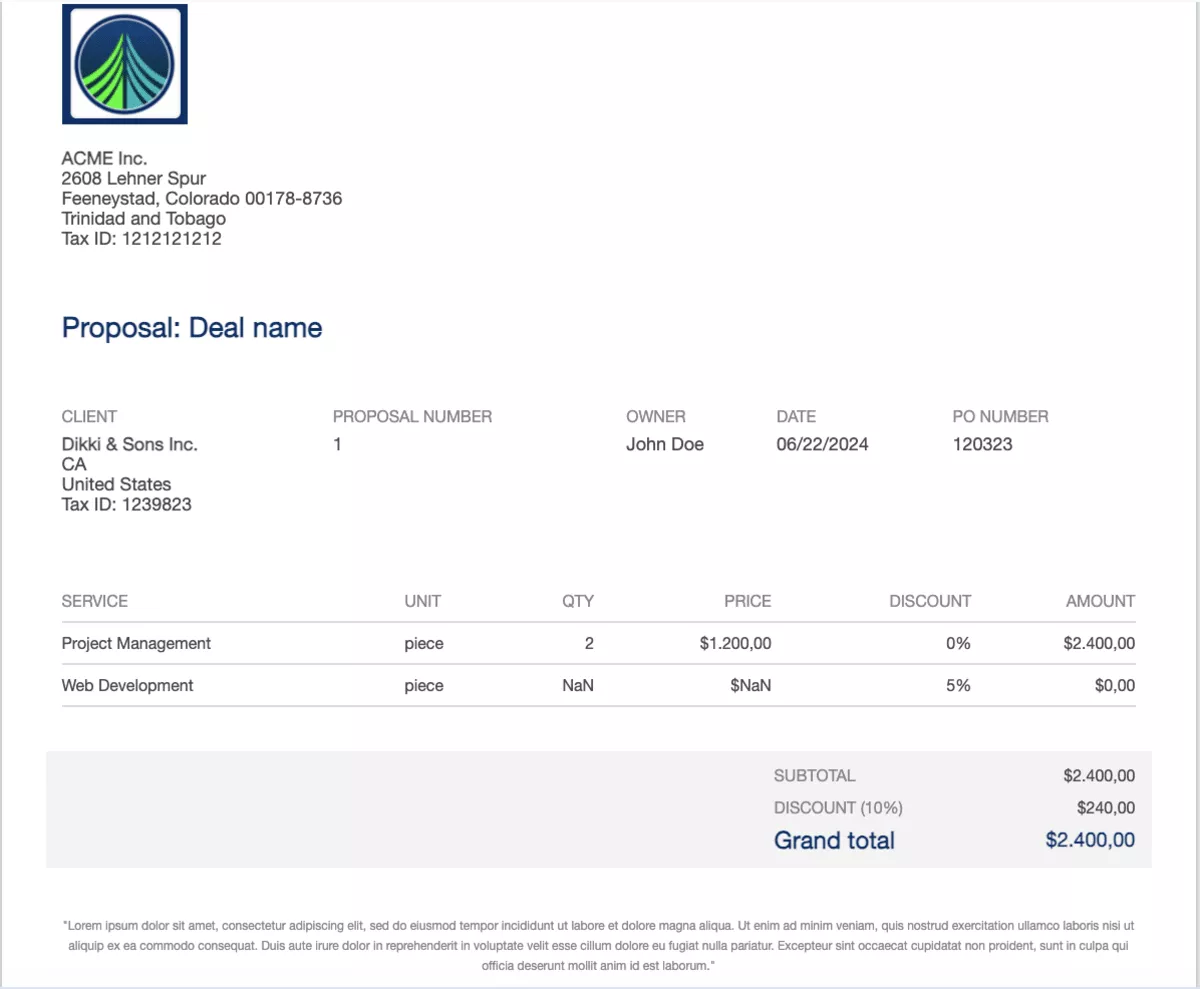Select the 'Web Development' service row
Viewport: 1200px width, 989px height.
pos(598,685)
